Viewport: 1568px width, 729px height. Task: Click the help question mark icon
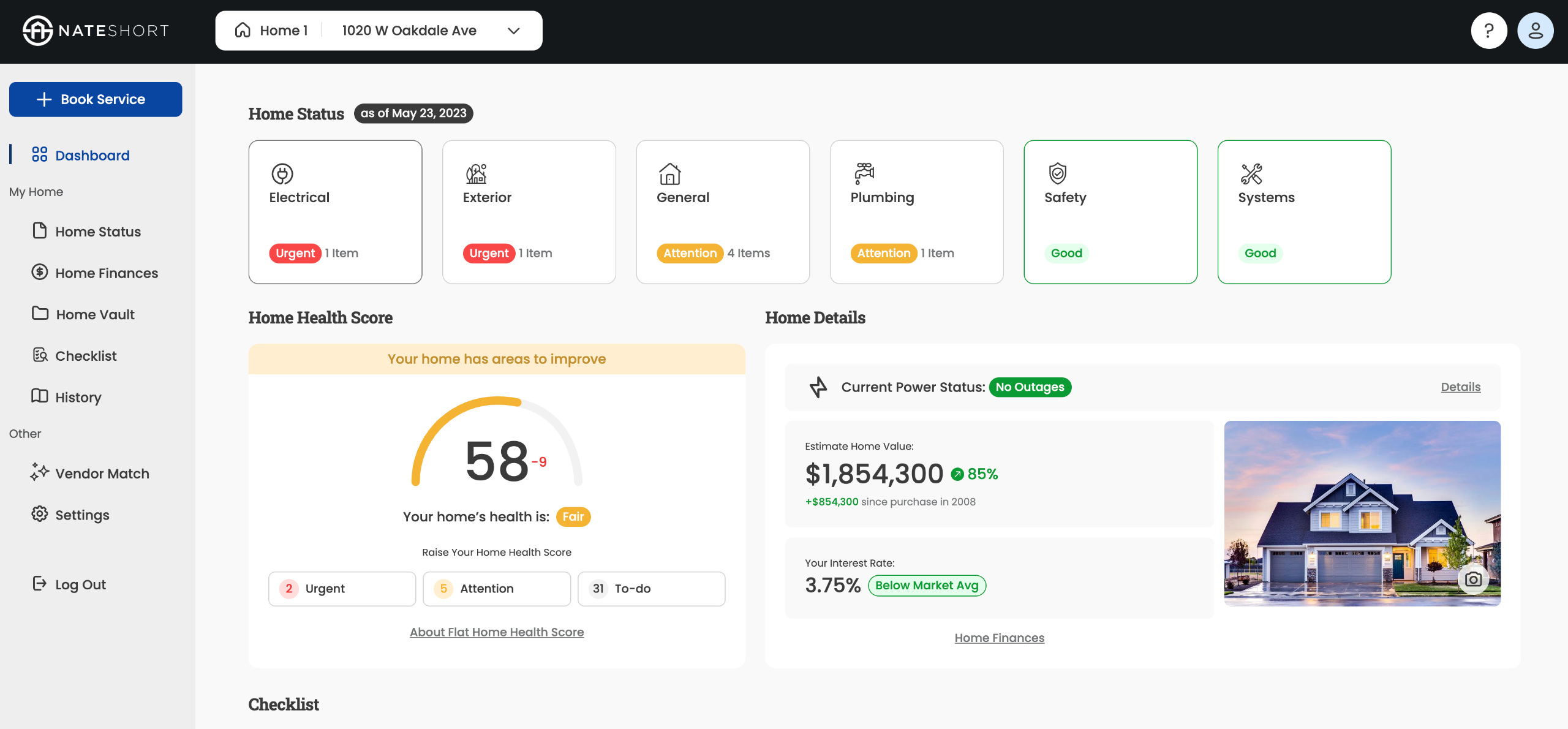1488,31
